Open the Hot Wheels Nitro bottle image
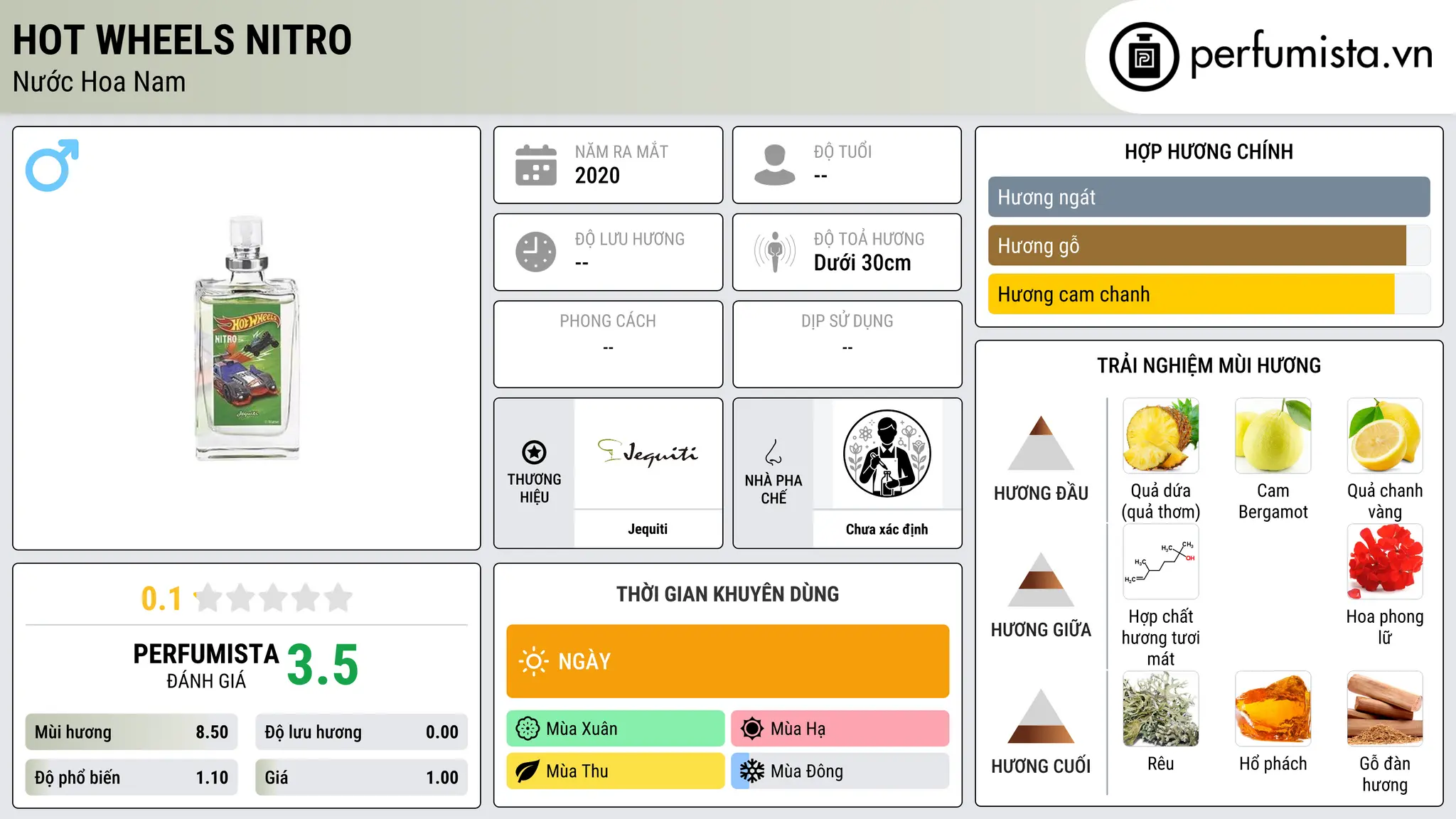The image size is (1456, 819). point(247,338)
